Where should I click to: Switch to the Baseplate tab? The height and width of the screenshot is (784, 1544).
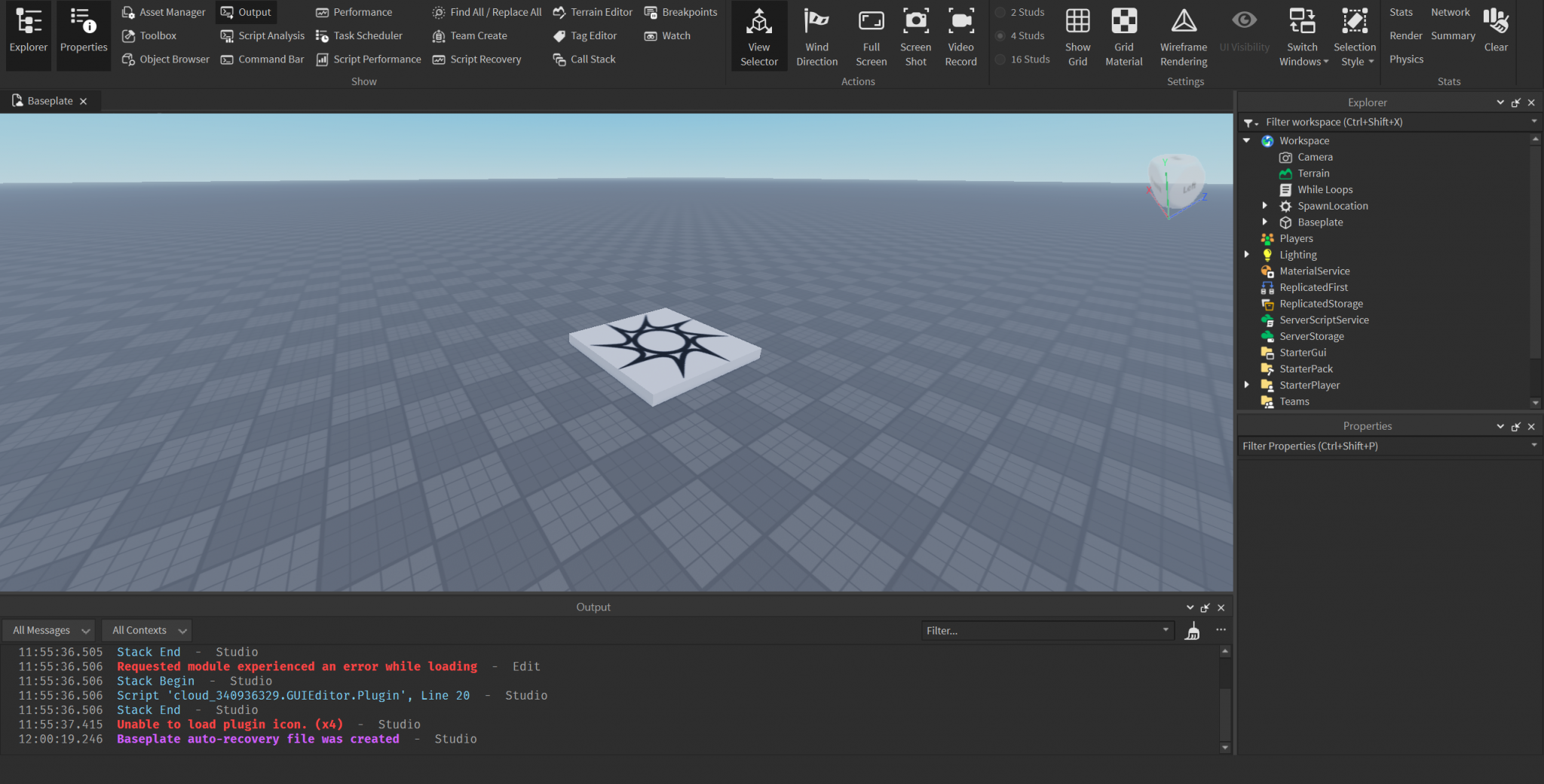[50, 101]
